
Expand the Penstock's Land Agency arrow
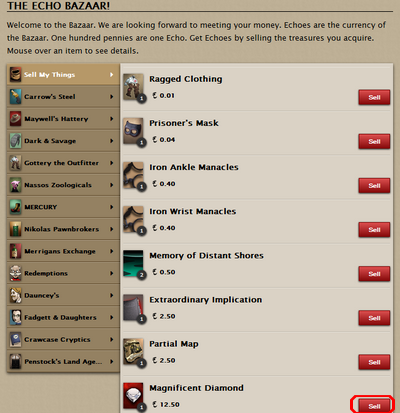[112, 361]
